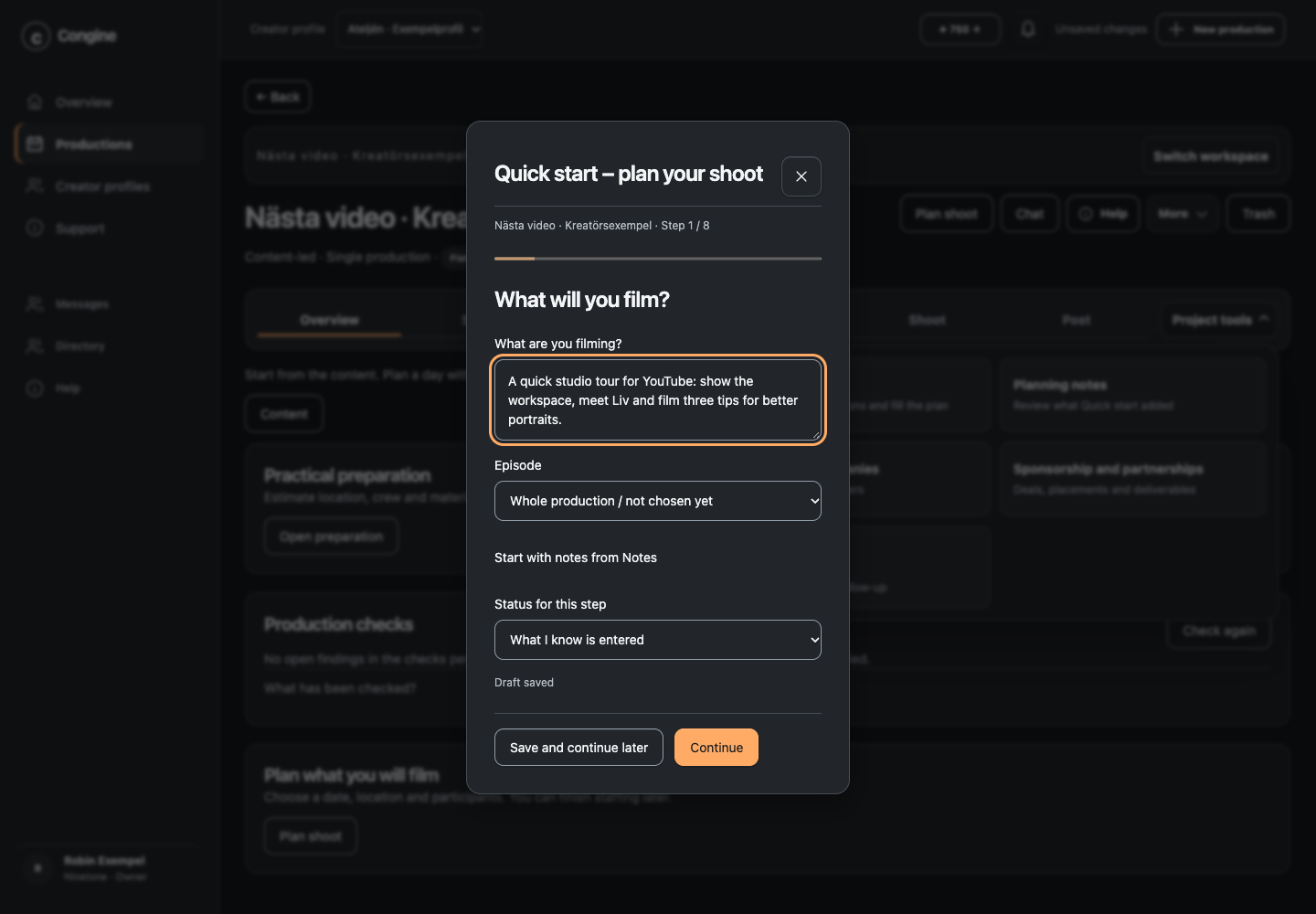Viewport: 1316px width, 914px height.
Task: Click the Help toolbar button with icon
Action: (1103, 214)
